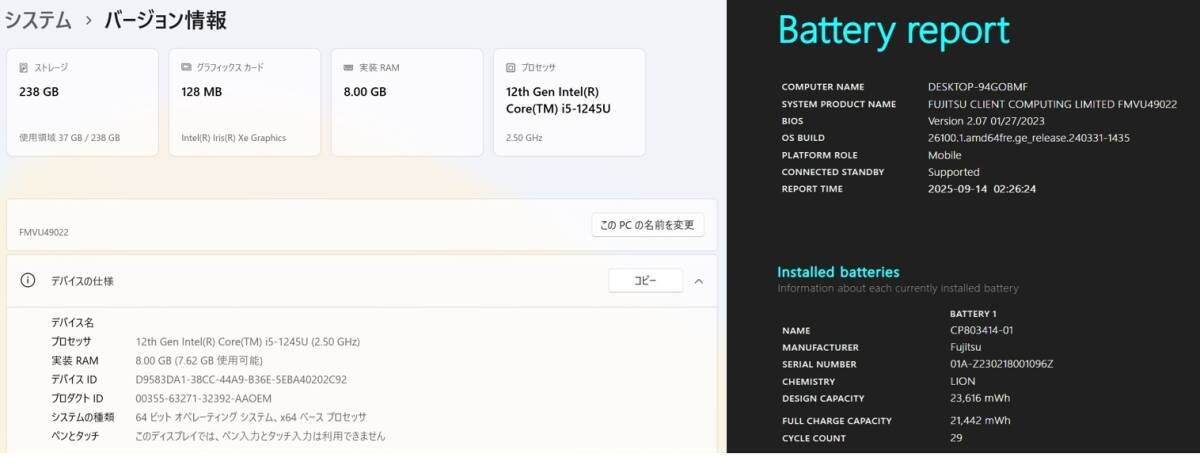The height and width of the screenshot is (469, 1200).
Task: Click the ペンとタッチ value text
Action: (x=260, y=436)
